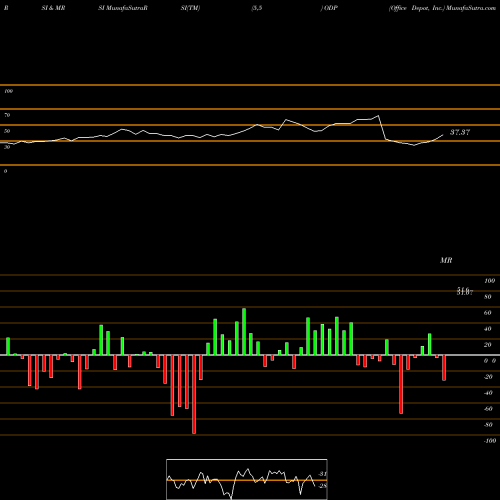
Task: Click the MR label above the histogram
Action: tap(446, 260)
